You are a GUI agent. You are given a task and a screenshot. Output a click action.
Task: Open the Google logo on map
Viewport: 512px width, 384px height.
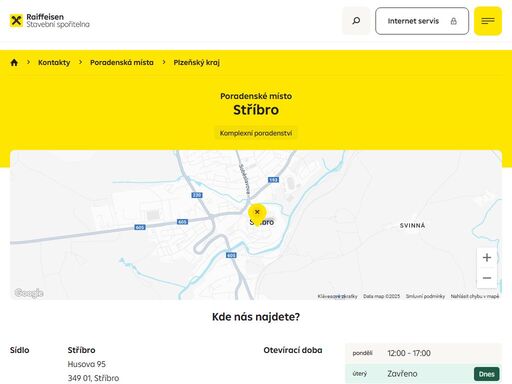(x=29, y=293)
